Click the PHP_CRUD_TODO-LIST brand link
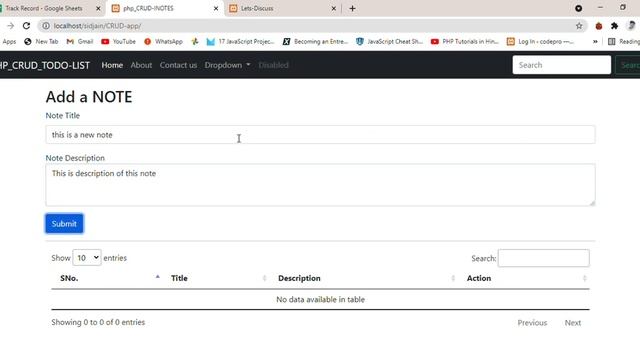The height and width of the screenshot is (360, 640). 44,65
